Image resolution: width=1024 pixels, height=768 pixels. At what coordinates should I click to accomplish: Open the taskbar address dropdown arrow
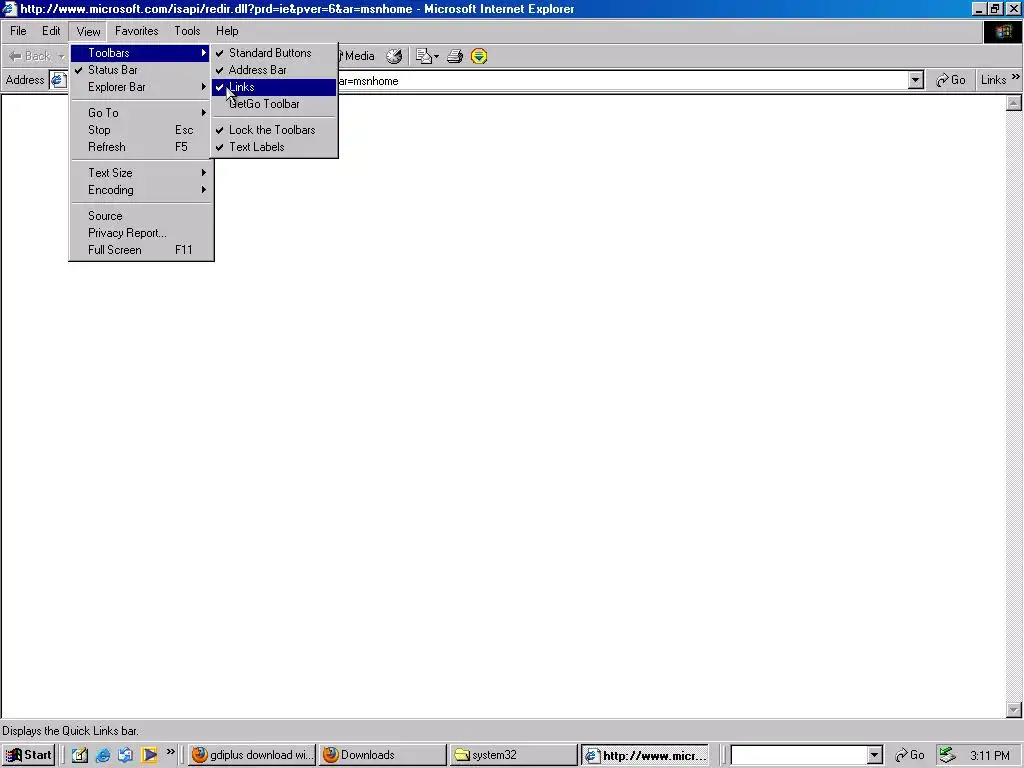(x=875, y=756)
